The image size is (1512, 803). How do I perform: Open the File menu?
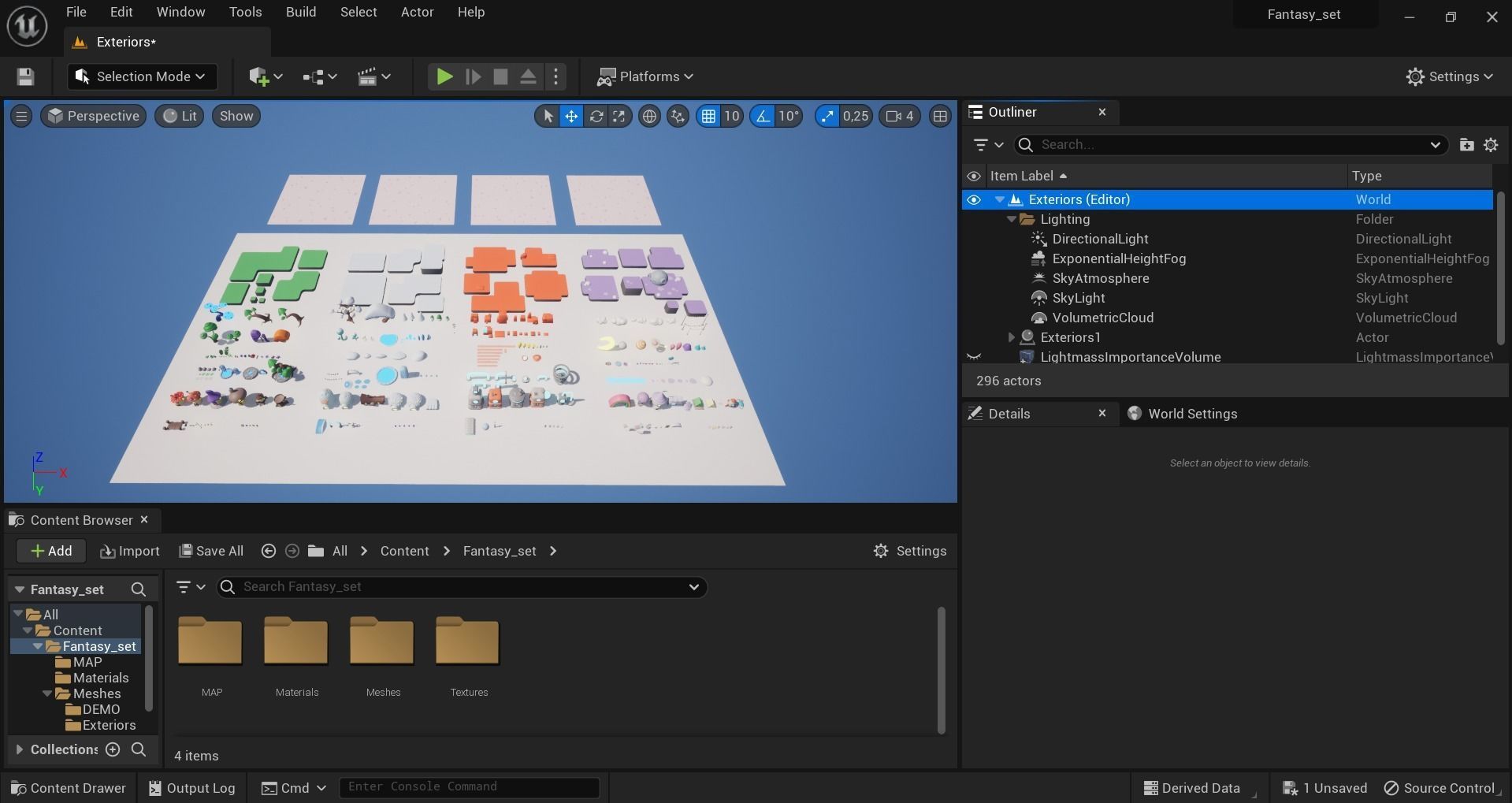(76, 12)
